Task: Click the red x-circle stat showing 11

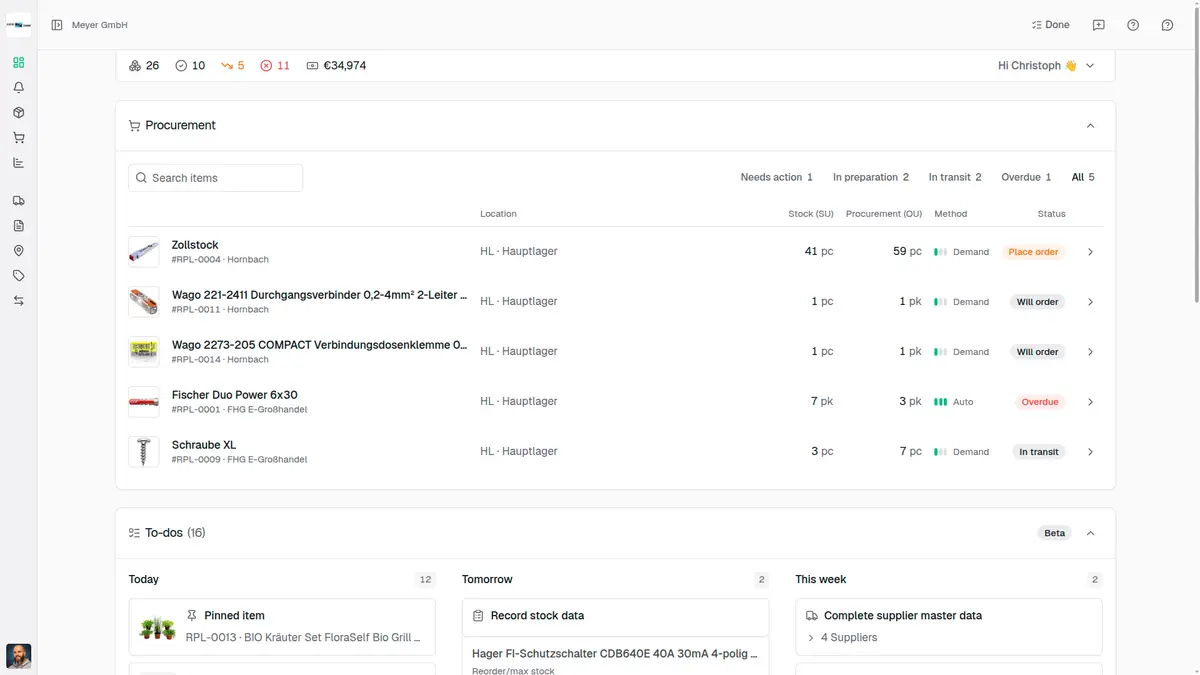Action: [275, 66]
